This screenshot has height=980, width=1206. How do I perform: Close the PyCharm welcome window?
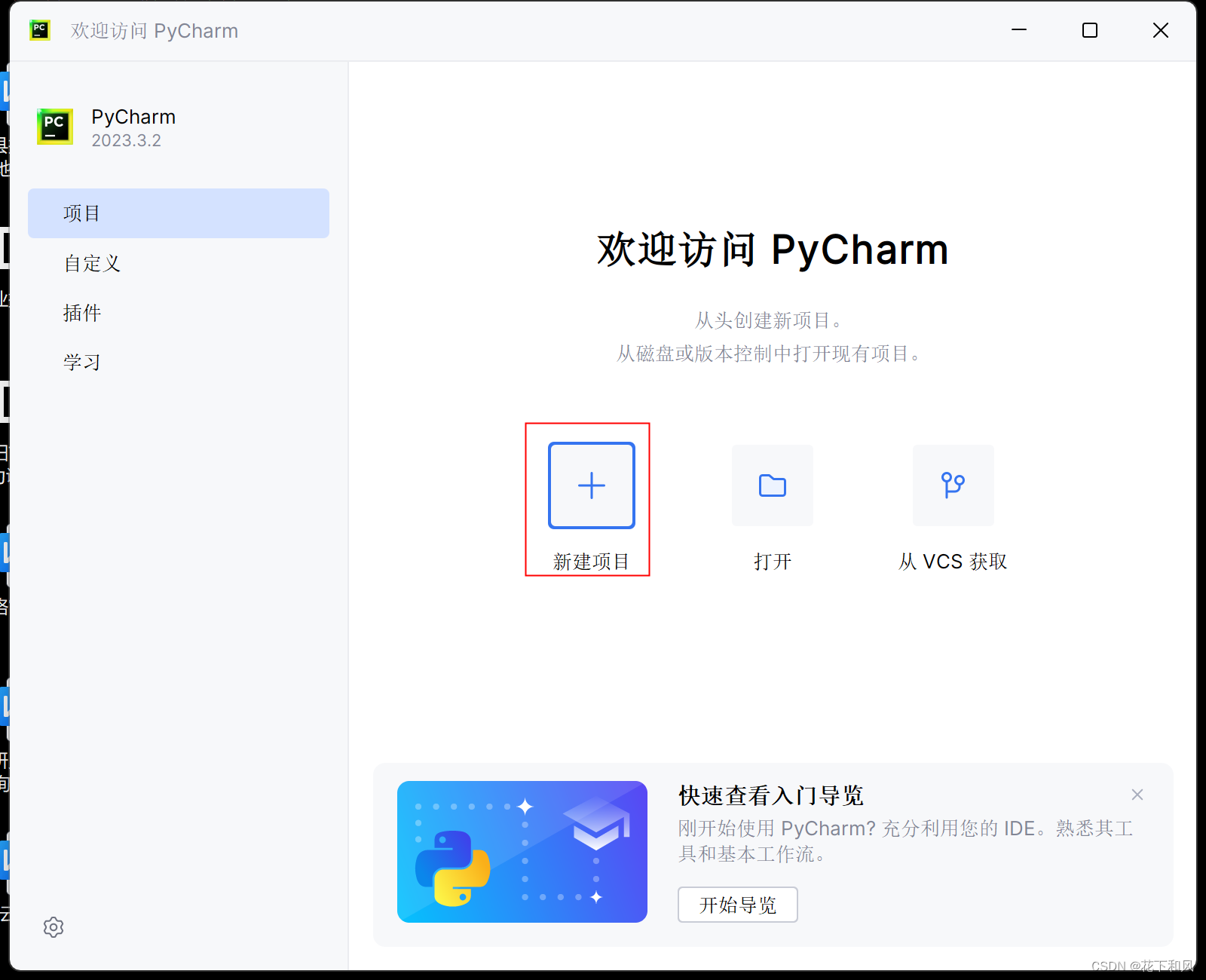pyautogui.click(x=1161, y=30)
